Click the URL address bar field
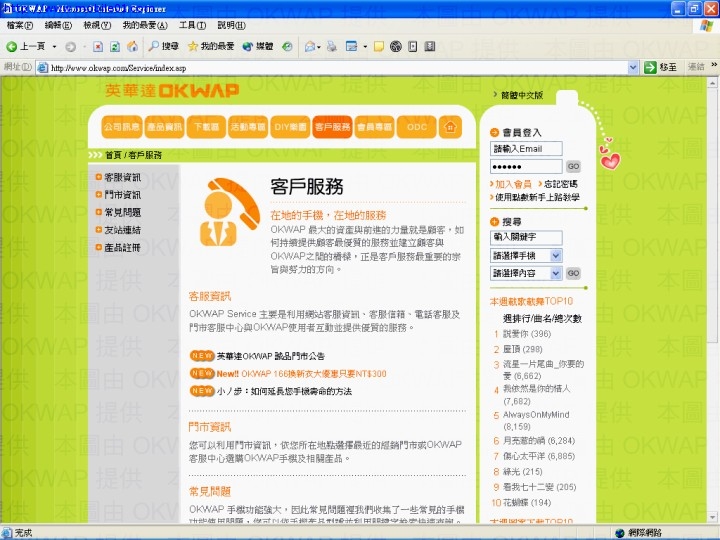 tap(338, 68)
